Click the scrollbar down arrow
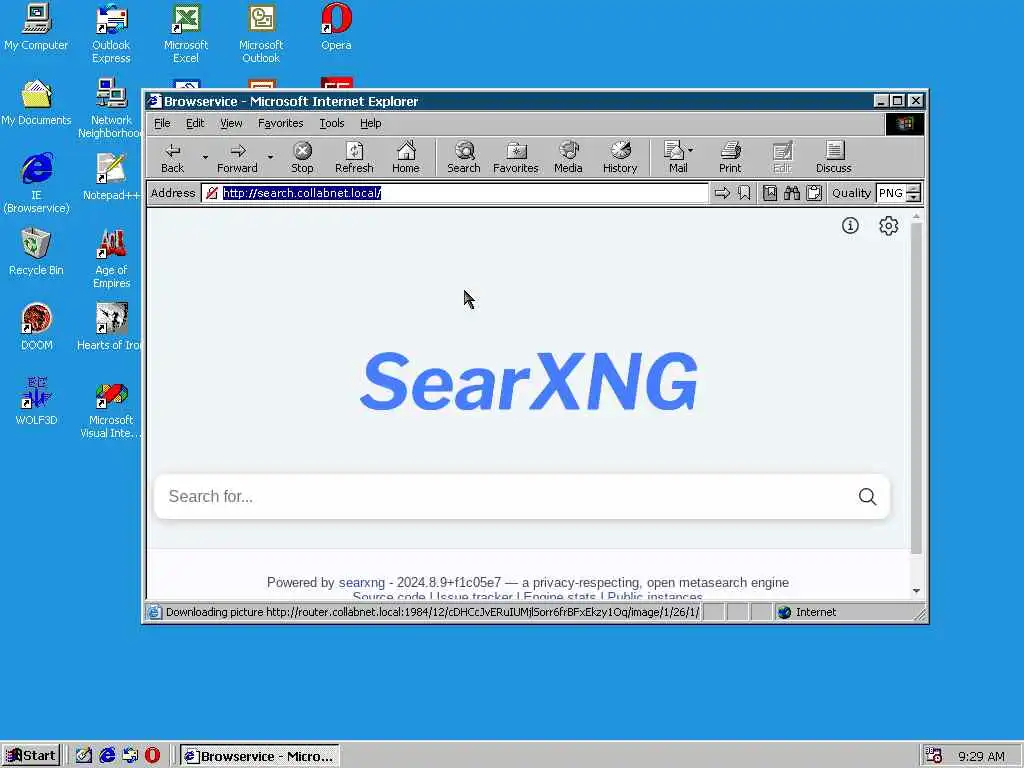 coord(916,590)
